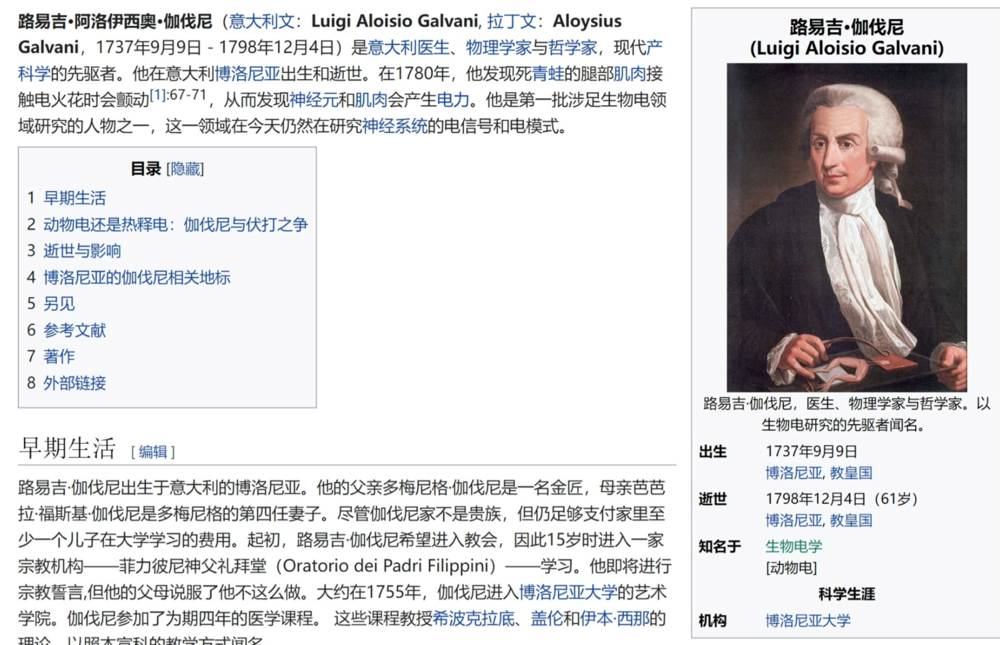
Task: Click 博洛尼亚 link in 逝世 row
Action: (794, 521)
